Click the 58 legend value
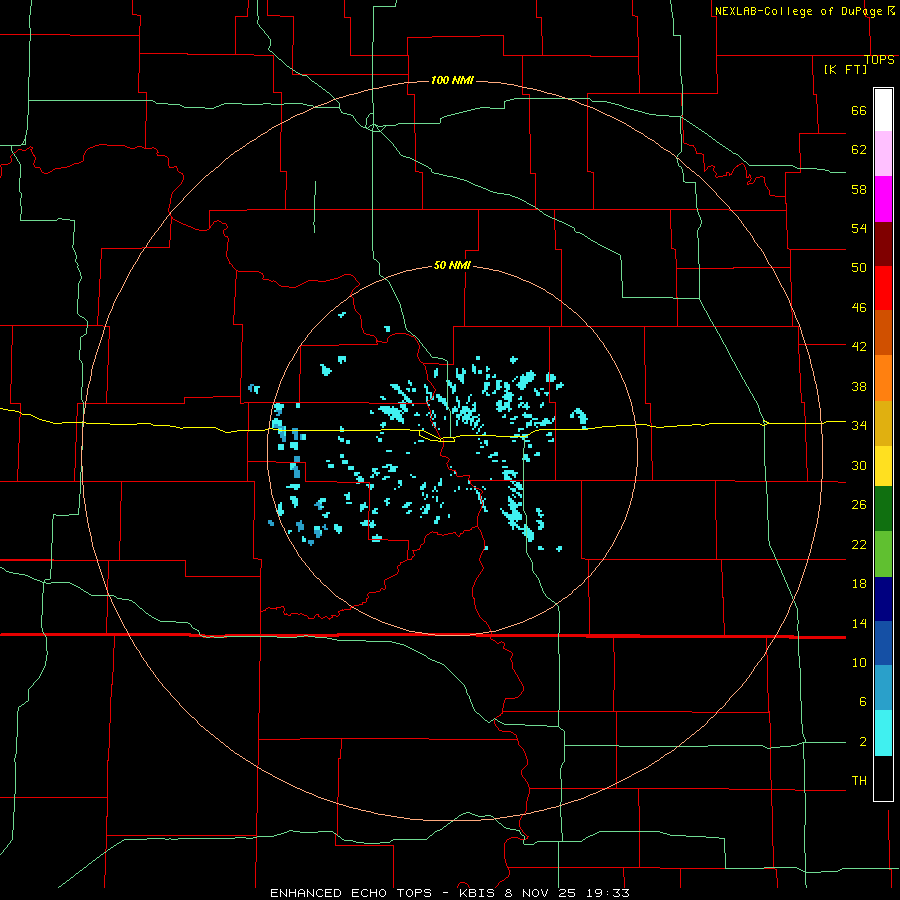This screenshot has height=900, width=900. coord(859,189)
